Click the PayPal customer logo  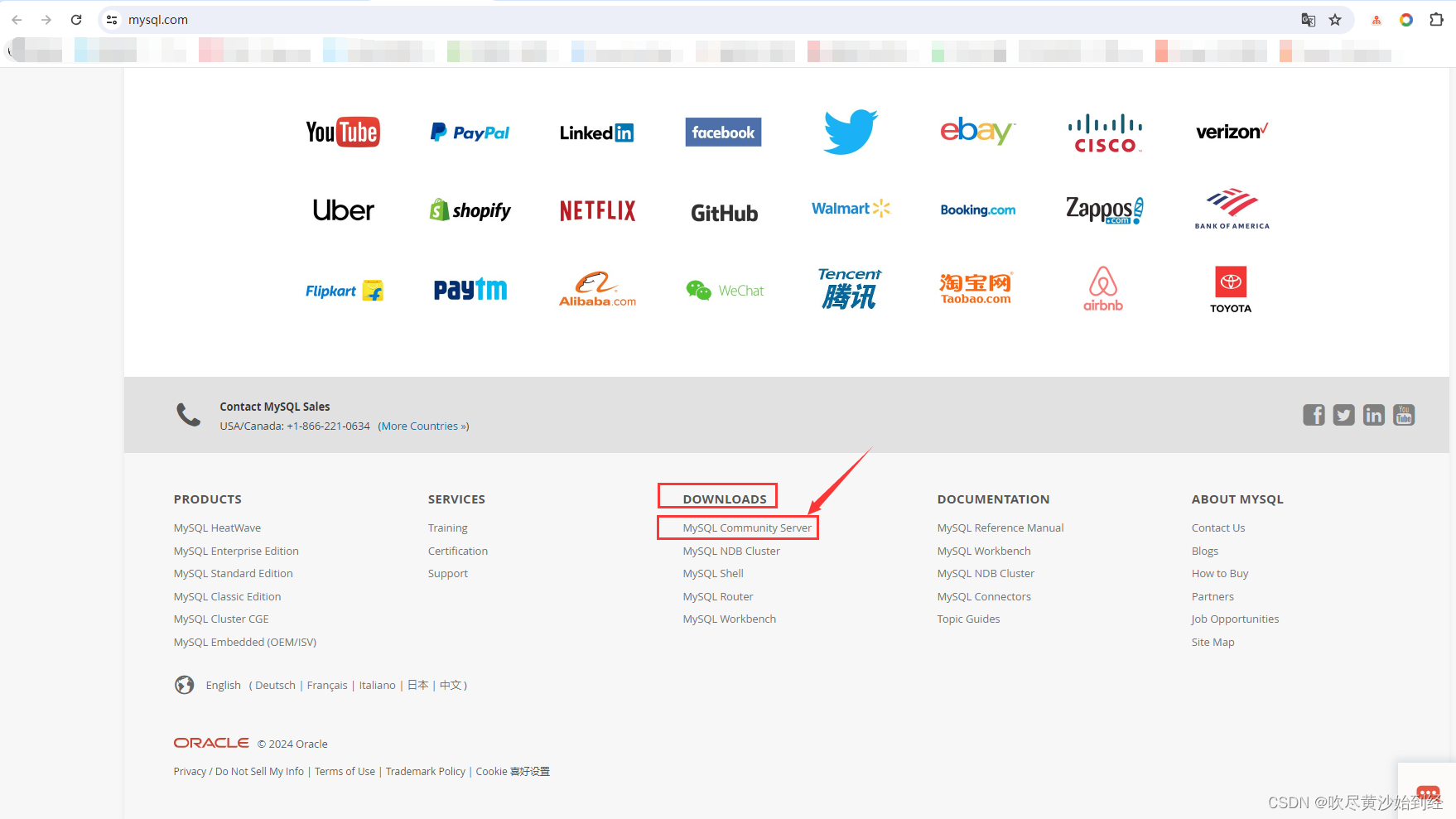470,132
